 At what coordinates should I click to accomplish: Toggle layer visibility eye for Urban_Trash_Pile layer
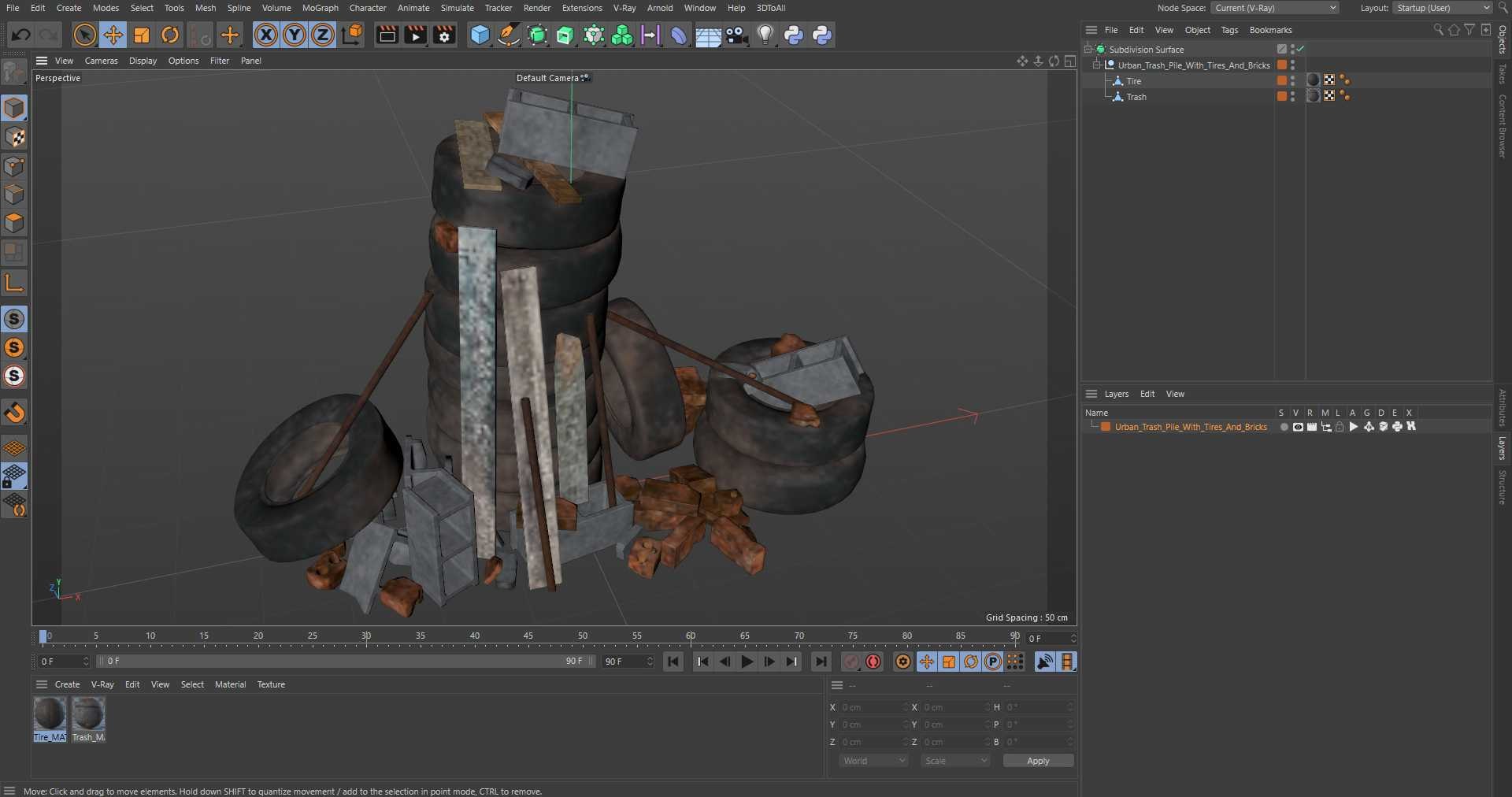[1298, 427]
